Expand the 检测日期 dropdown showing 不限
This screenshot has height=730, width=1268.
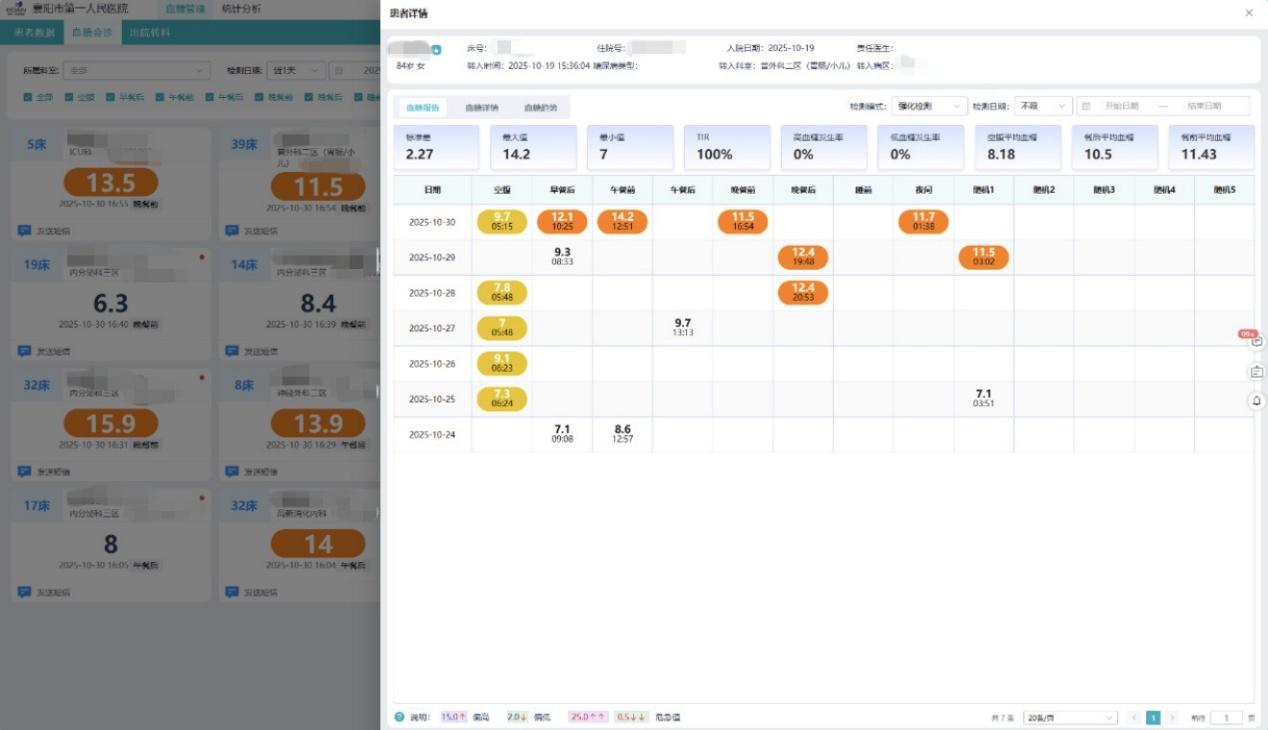click(x=1043, y=106)
